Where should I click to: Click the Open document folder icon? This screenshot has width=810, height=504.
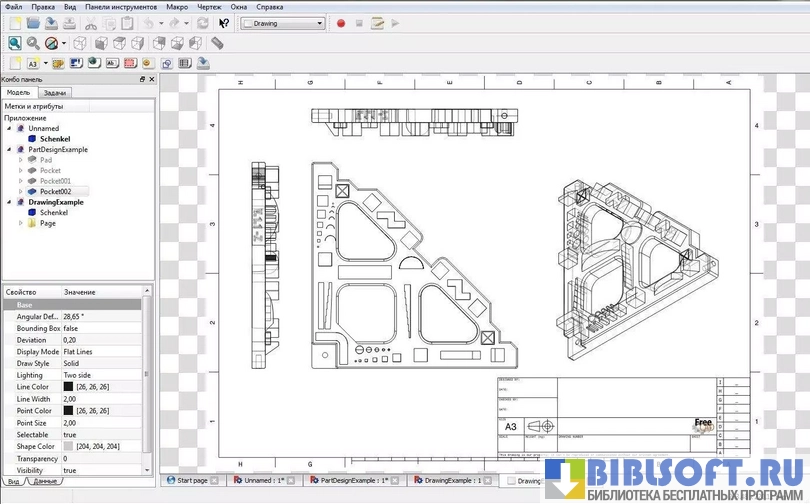click(33, 22)
